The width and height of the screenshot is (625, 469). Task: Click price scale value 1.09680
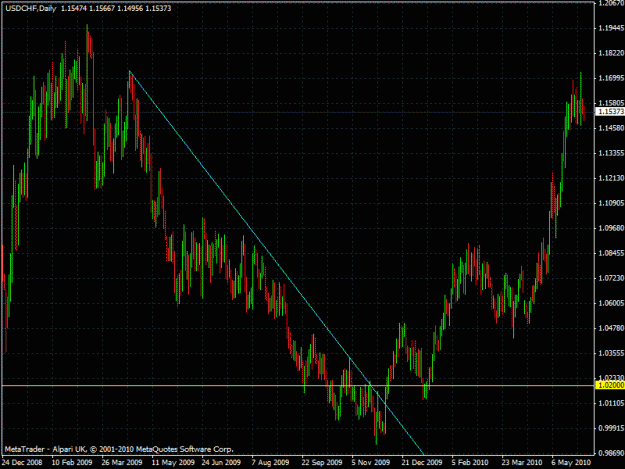click(611, 228)
